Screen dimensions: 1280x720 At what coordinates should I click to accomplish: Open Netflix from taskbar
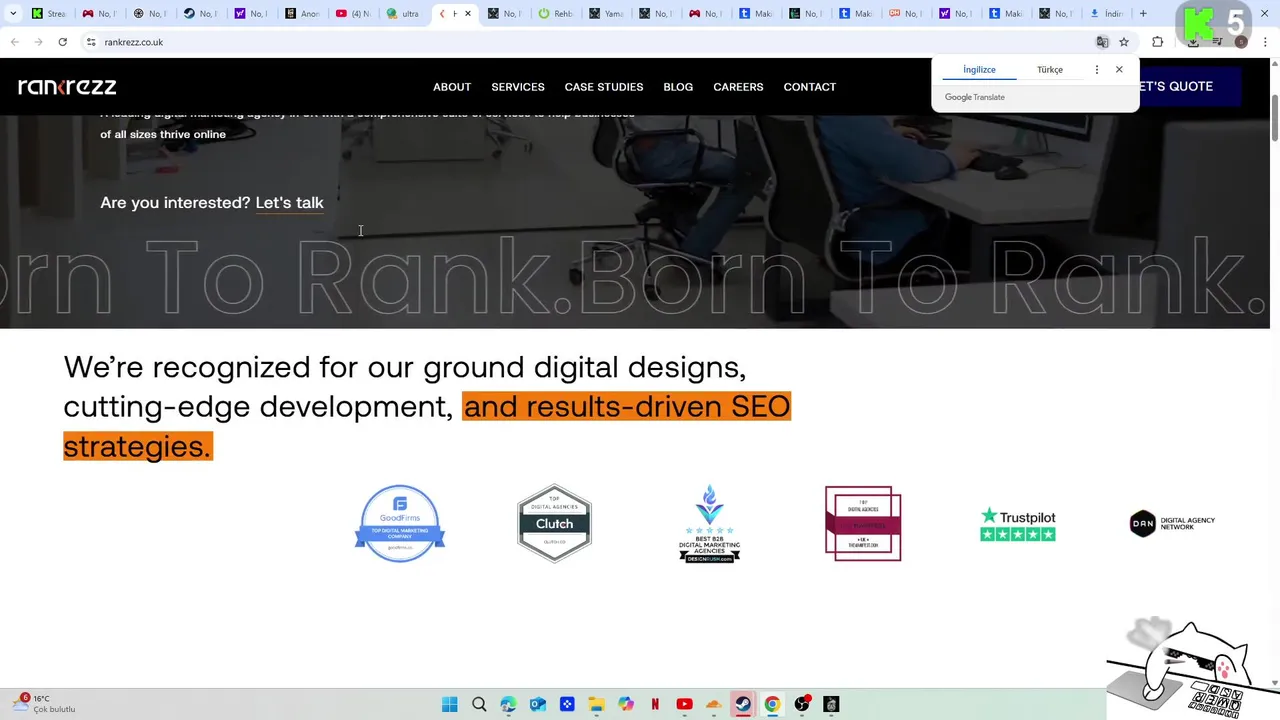point(655,704)
